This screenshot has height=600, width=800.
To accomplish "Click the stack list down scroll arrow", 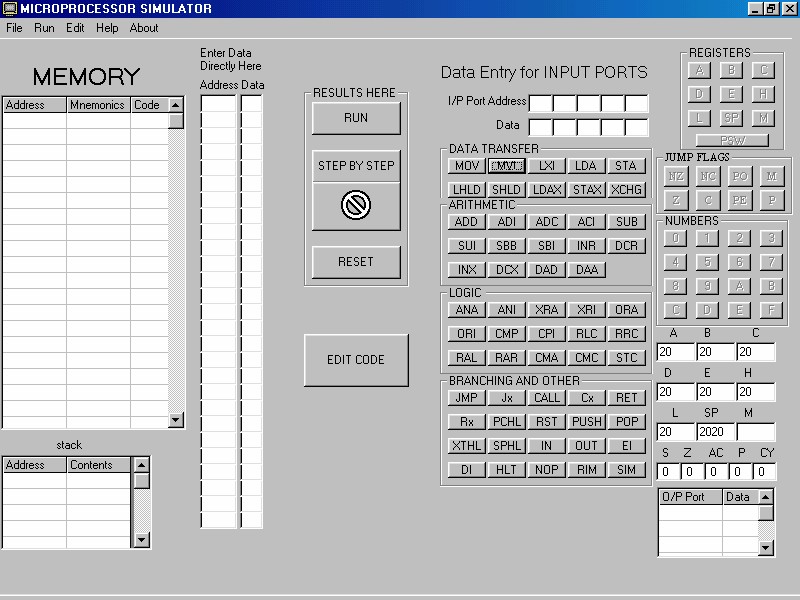I will tap(142, 540).
